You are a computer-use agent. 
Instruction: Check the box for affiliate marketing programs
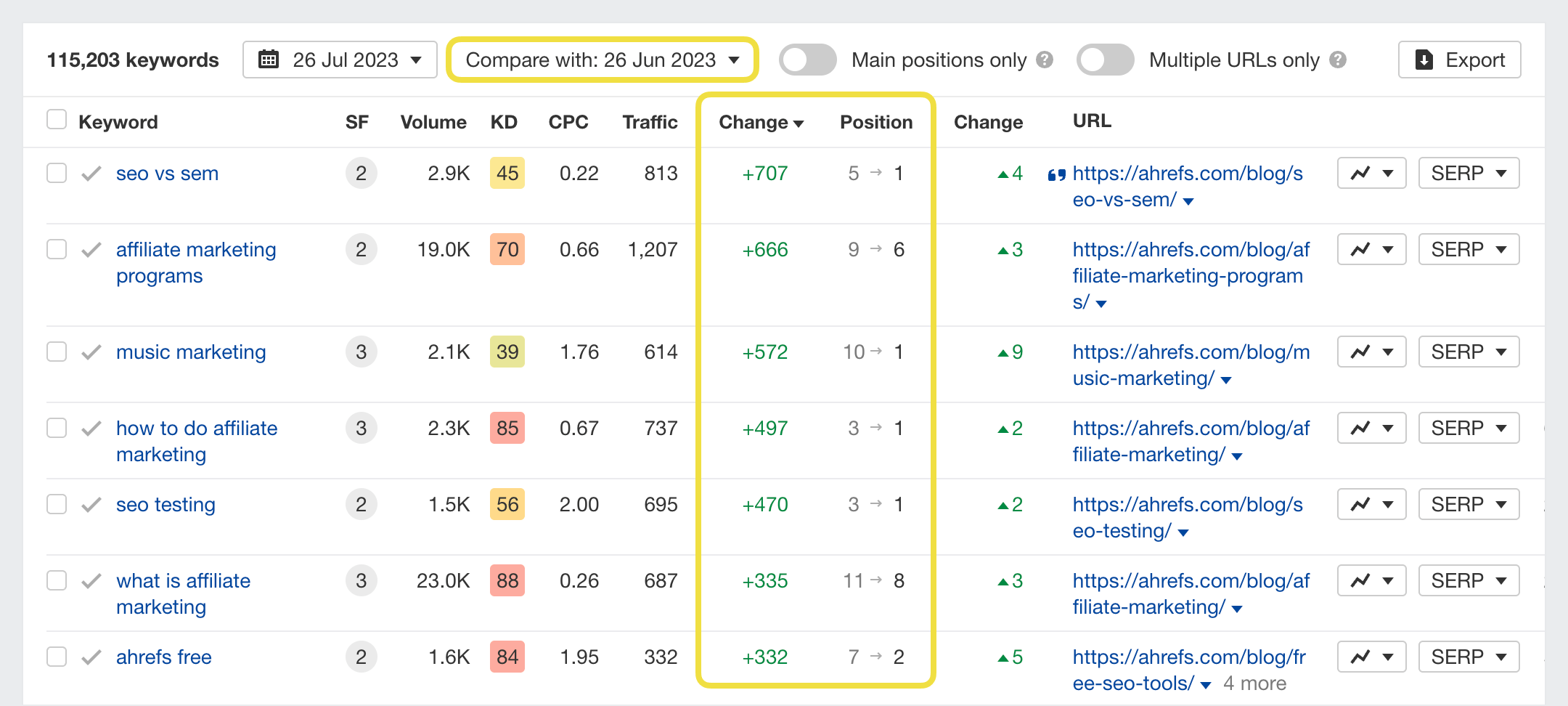(57, 250)
